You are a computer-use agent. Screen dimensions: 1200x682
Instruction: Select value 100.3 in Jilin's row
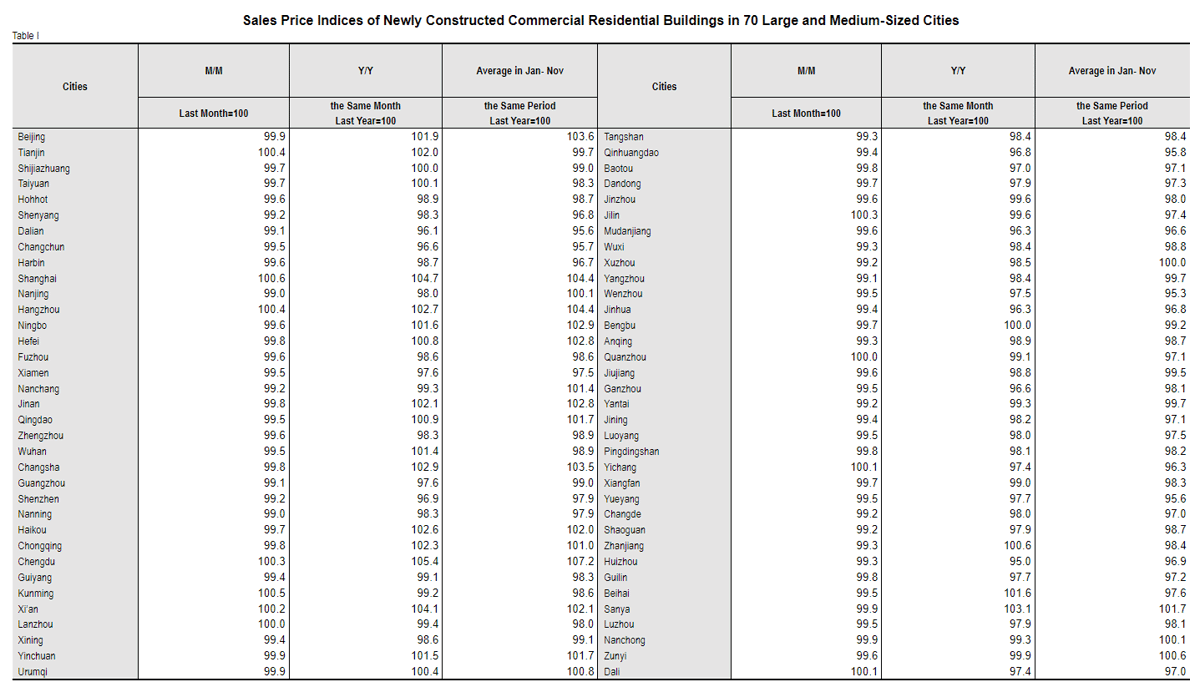click(x=865, y=216)
